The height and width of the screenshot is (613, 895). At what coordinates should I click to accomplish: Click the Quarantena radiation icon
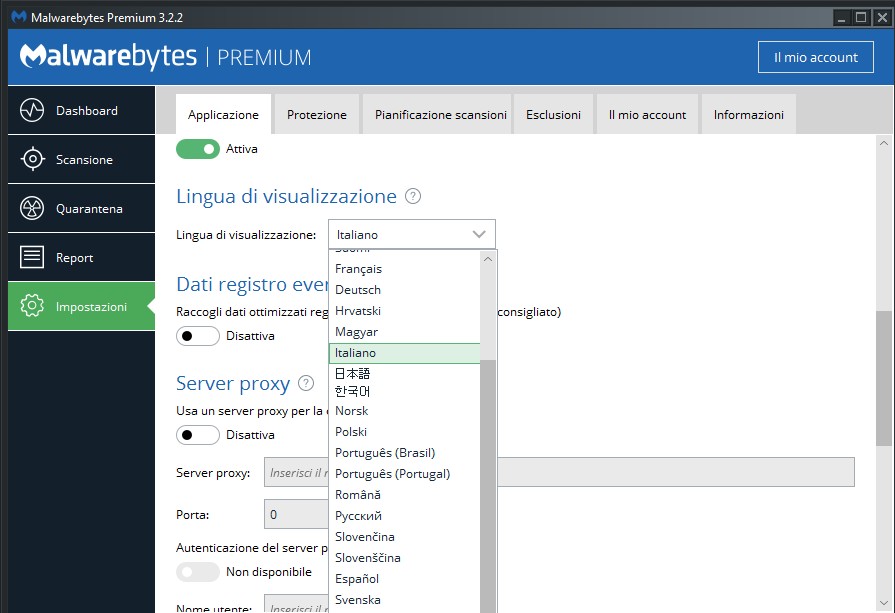(32, 208)
